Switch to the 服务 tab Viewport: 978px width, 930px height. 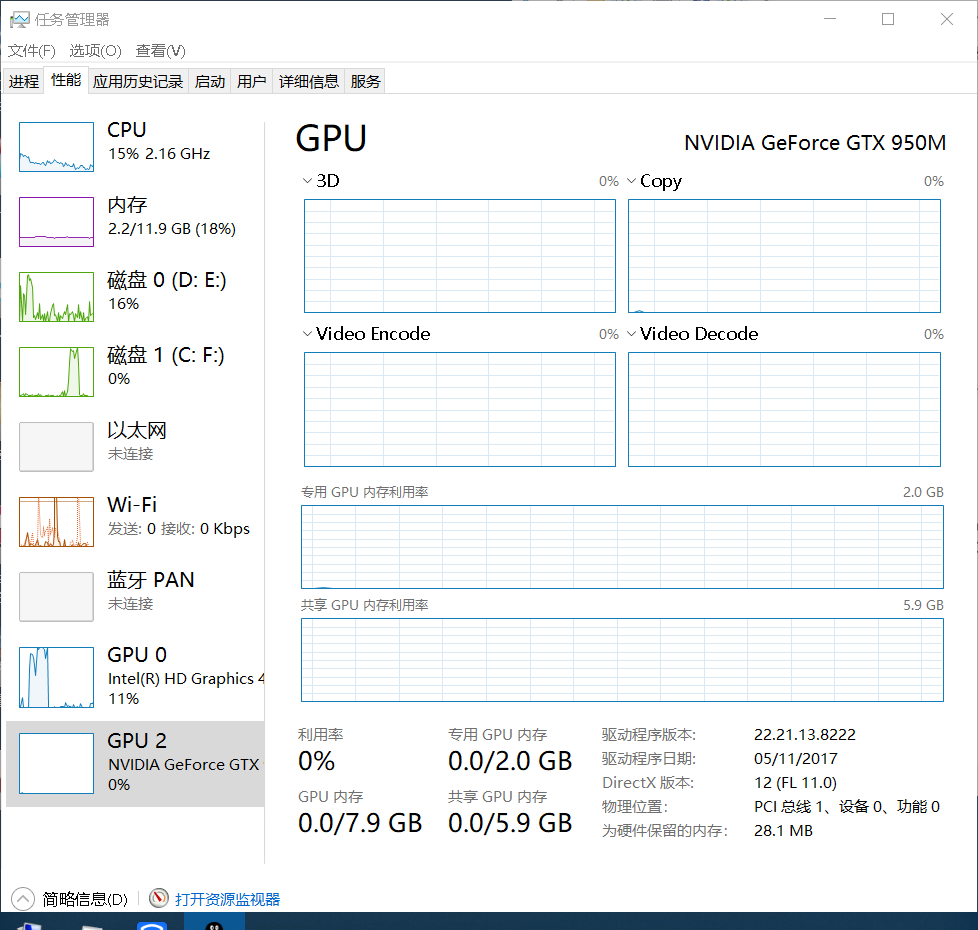pos(365,81)
